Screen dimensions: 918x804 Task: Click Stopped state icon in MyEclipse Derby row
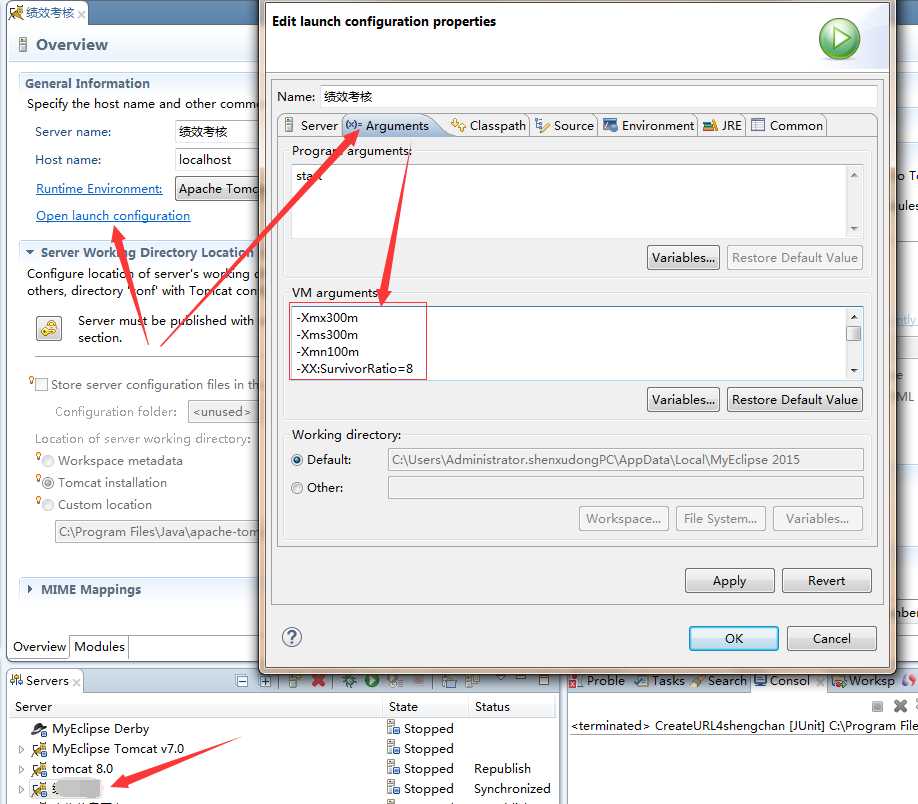[x=393, y=728]
